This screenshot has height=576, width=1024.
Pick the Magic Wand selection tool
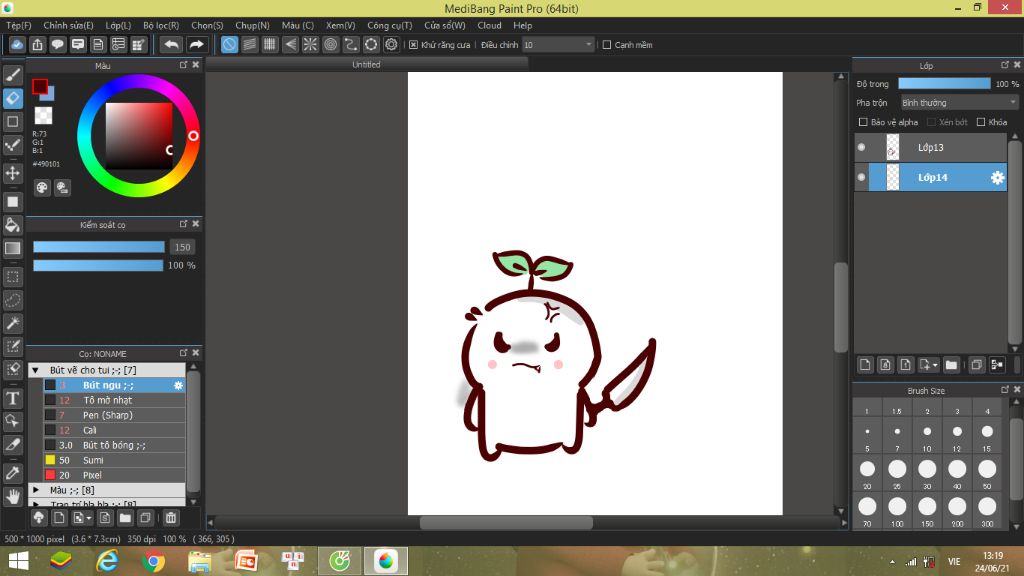13,323
